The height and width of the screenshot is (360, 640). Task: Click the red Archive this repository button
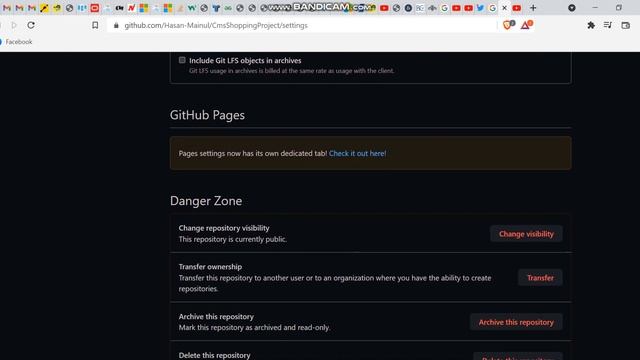tap(516, 322)
